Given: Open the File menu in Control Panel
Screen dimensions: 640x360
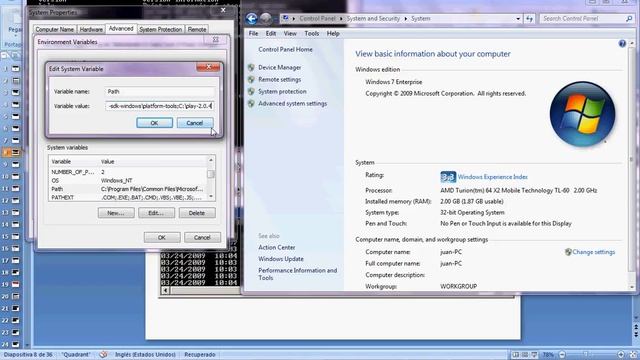Looking at the screenshot, I should tap(253, 33).
